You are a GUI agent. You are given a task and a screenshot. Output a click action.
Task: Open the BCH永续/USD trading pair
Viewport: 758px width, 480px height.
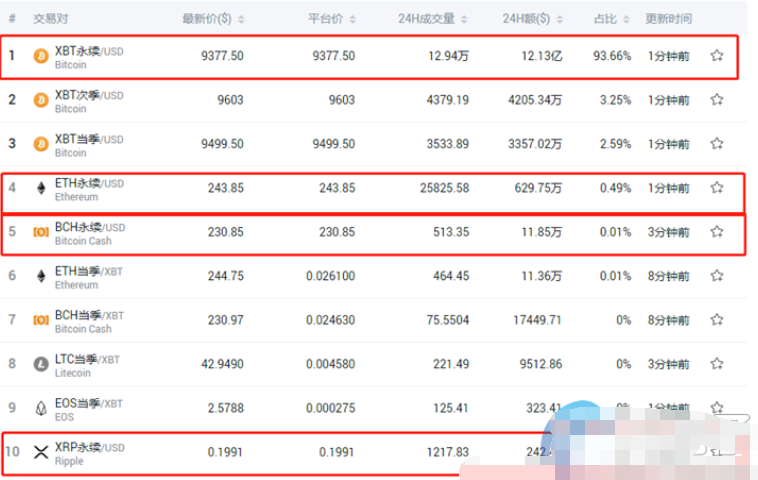(90, 227)
